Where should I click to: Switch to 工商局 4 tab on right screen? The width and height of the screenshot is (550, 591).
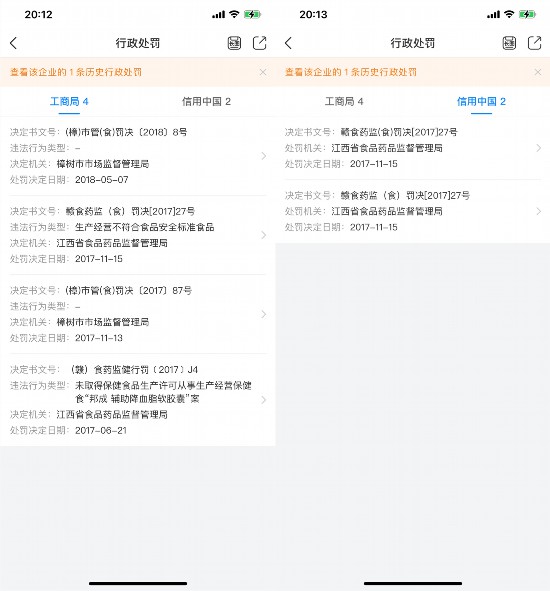coord(344,101)
